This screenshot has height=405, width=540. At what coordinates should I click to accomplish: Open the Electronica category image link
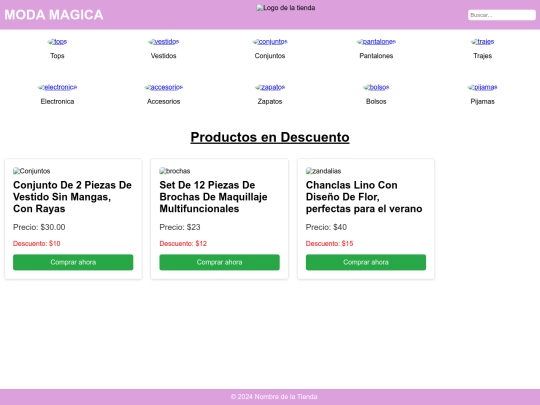point(57,87)
